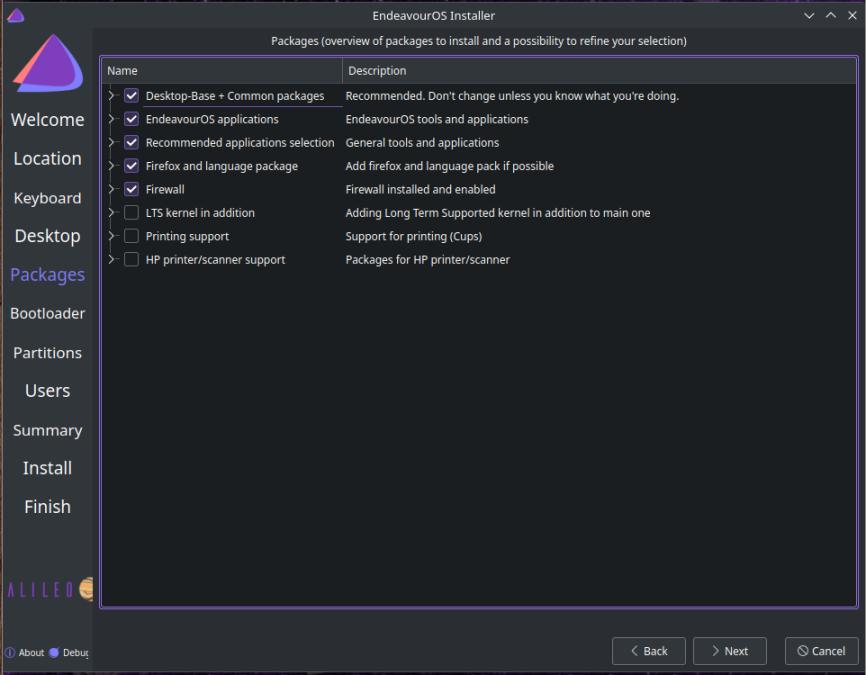Go to the Partitions step
The image size is (866, 675).
(47, 352)
